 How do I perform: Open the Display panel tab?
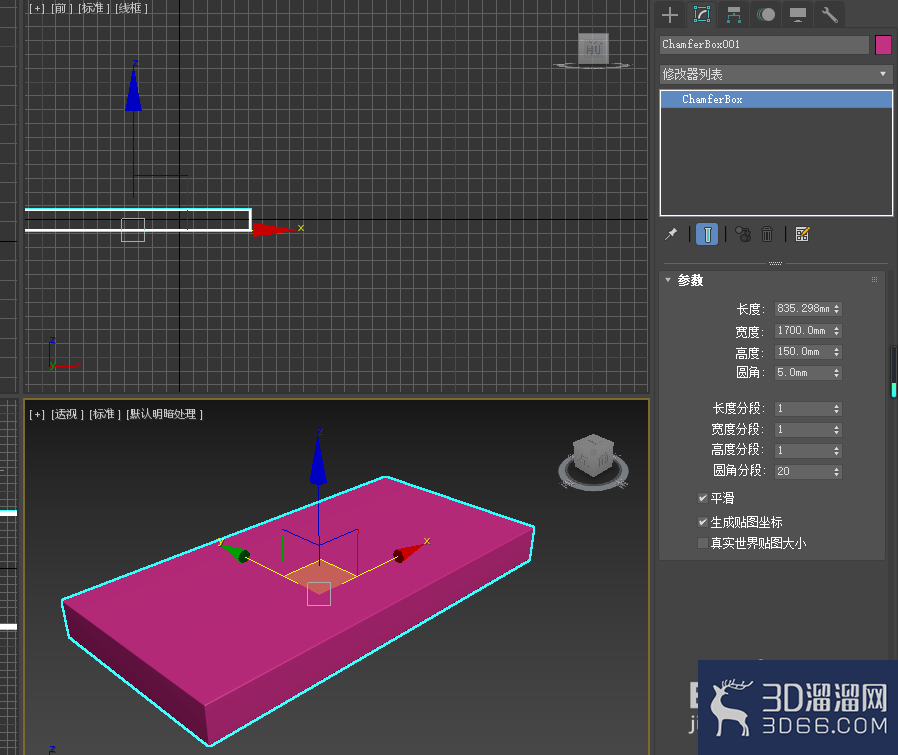pyautogui.click(x=798, y=14)
